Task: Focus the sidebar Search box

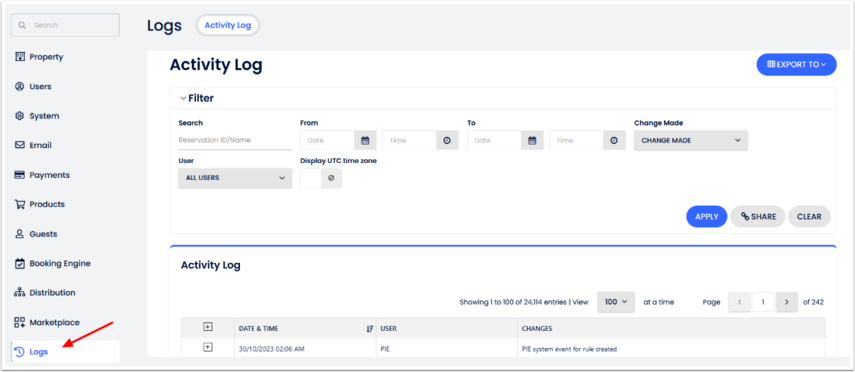Action: pyautogui.click(x=65, y=25)
